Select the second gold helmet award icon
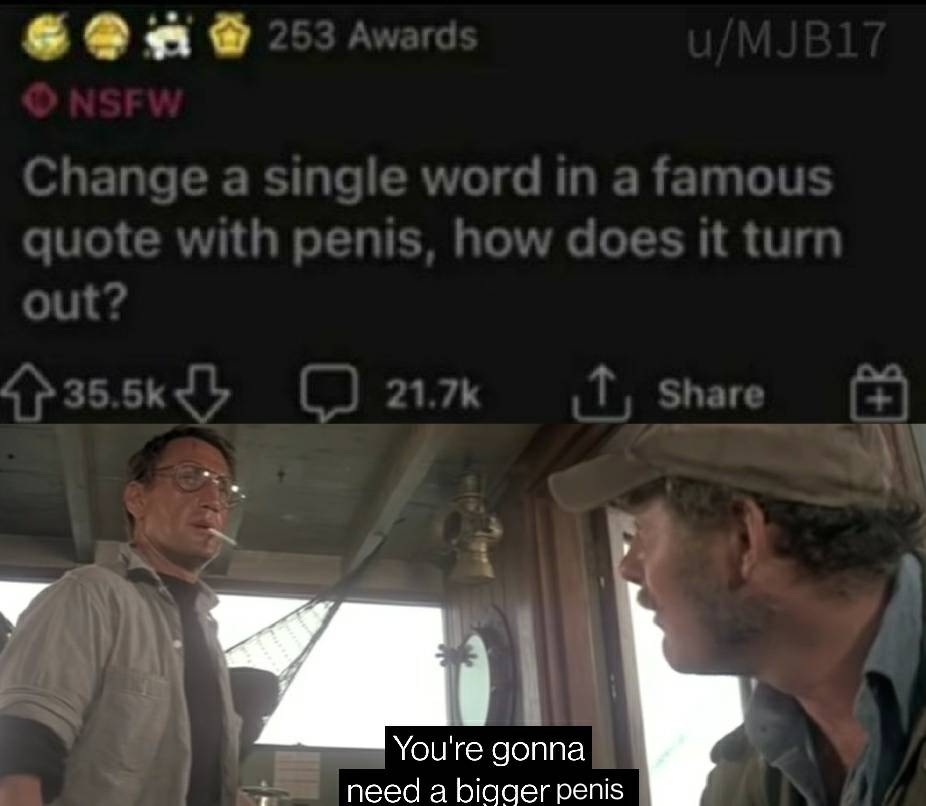Screen dimensions: 926x806 point(106,38)
